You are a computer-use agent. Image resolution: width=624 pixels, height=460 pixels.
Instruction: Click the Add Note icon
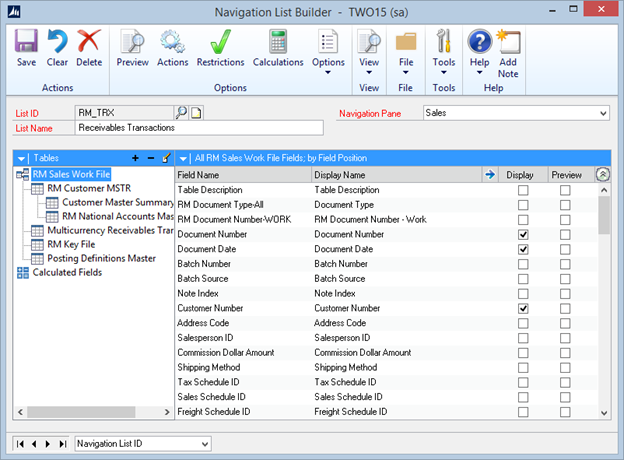tap(508, 41)
